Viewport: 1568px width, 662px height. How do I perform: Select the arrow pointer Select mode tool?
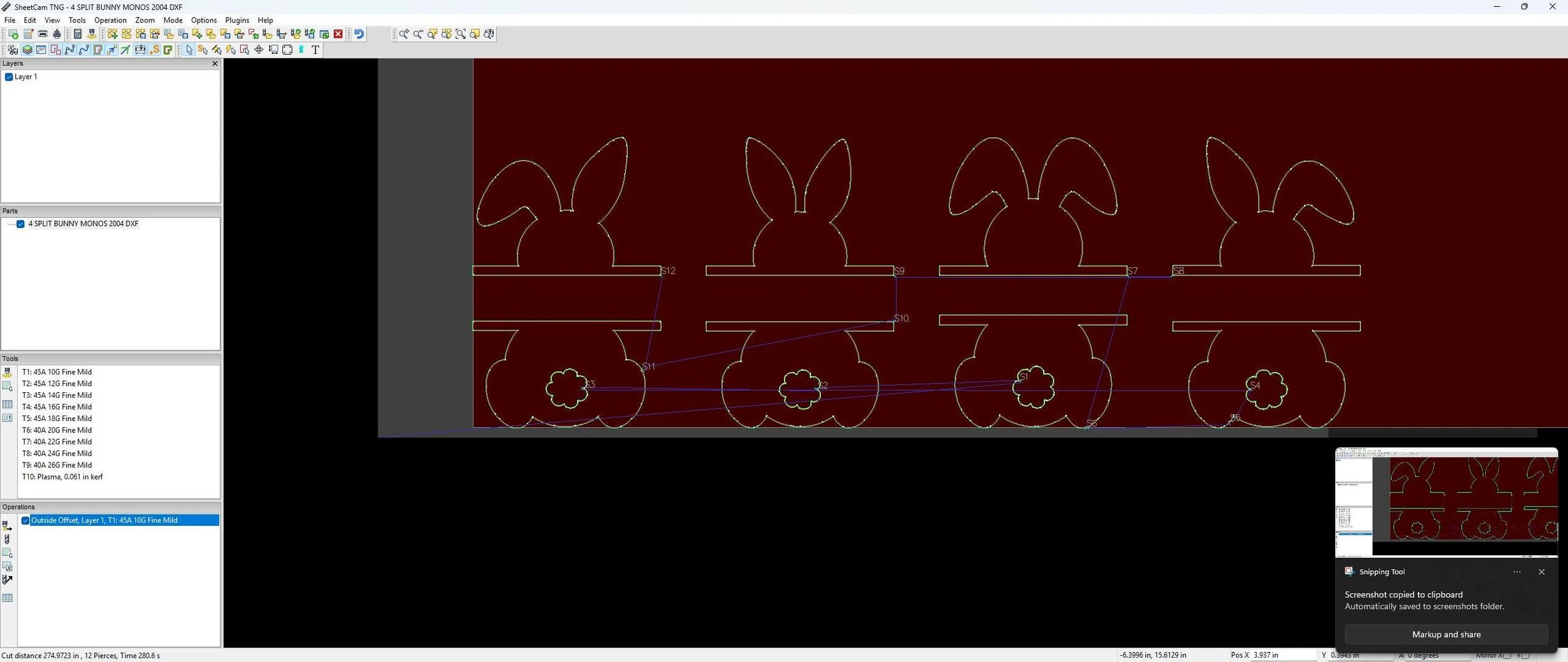point(189,50)
